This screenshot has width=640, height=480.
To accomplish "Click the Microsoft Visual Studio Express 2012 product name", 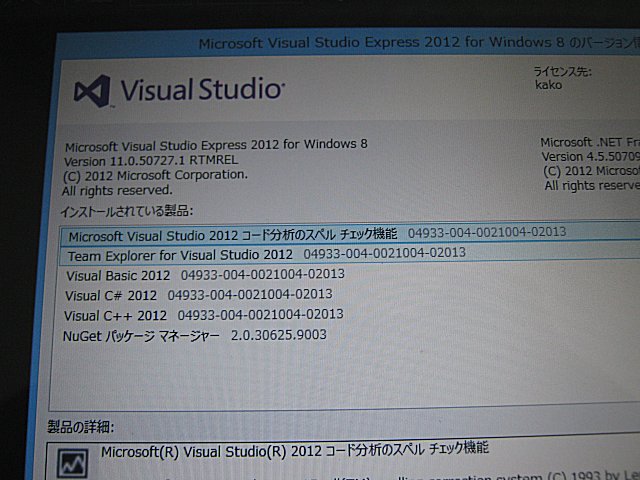I will pos(216,145).
